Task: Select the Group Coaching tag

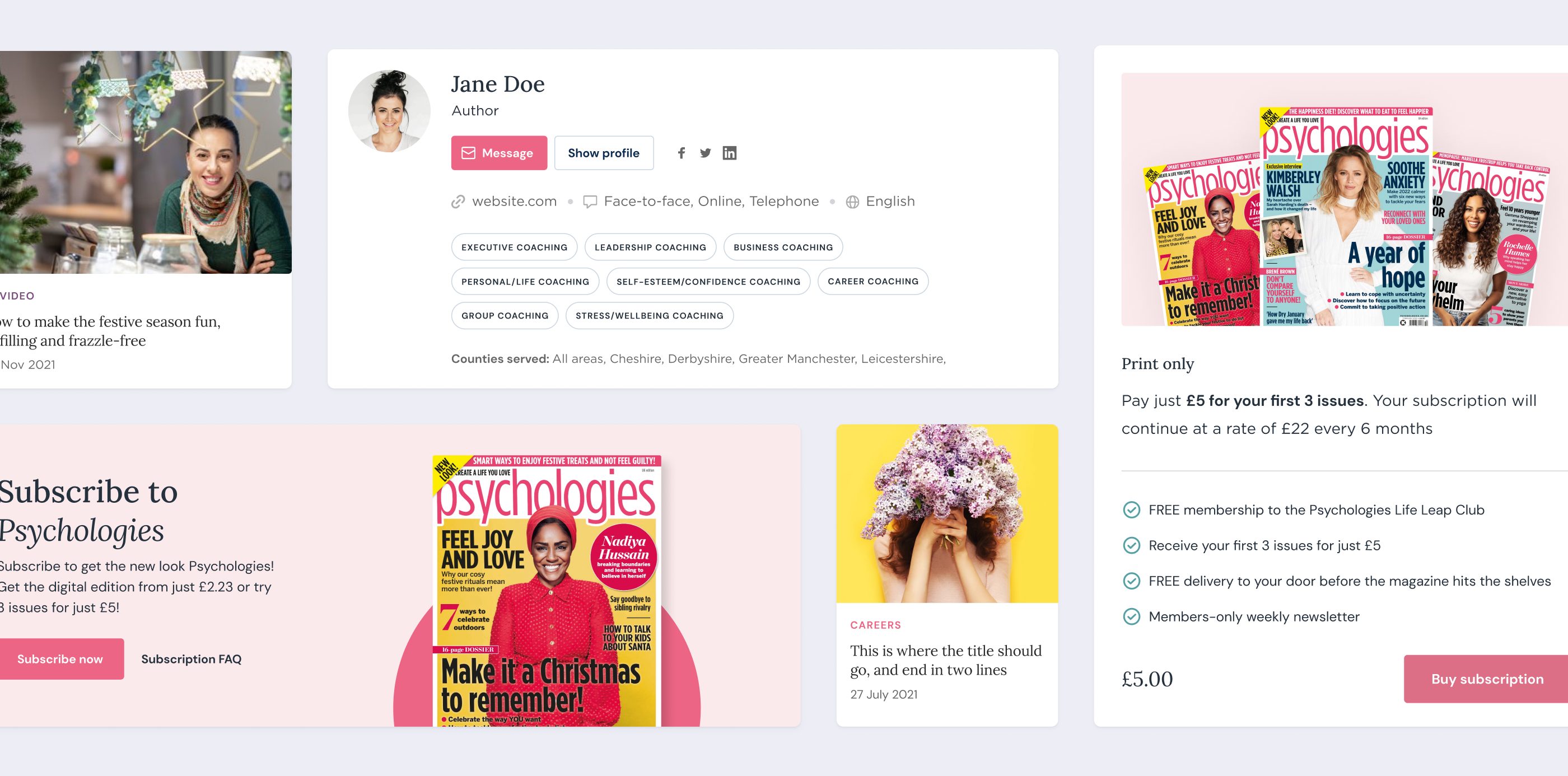Action: click(505, 316)
